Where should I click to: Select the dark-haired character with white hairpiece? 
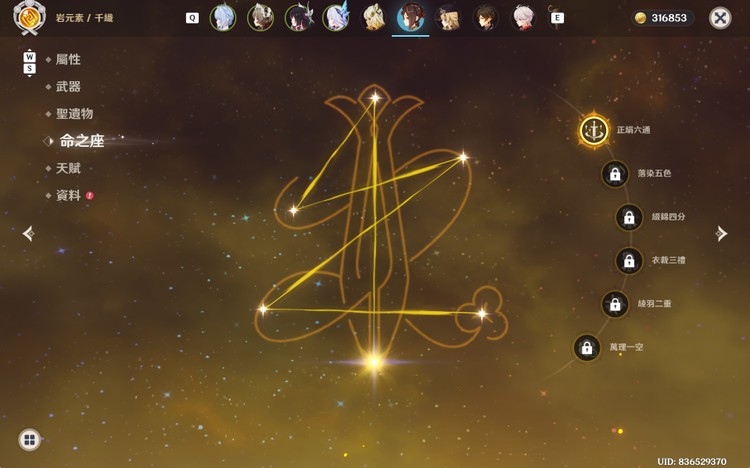[x=298, y=17]
